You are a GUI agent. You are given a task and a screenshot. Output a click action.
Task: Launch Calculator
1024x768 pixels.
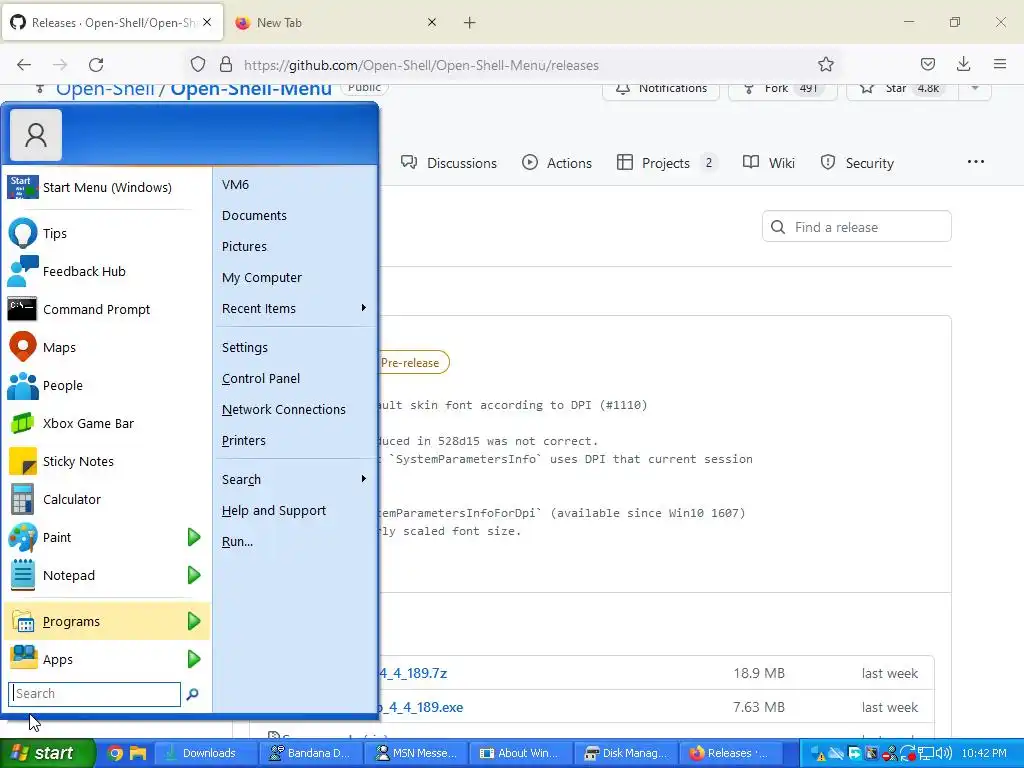(106, 499)
